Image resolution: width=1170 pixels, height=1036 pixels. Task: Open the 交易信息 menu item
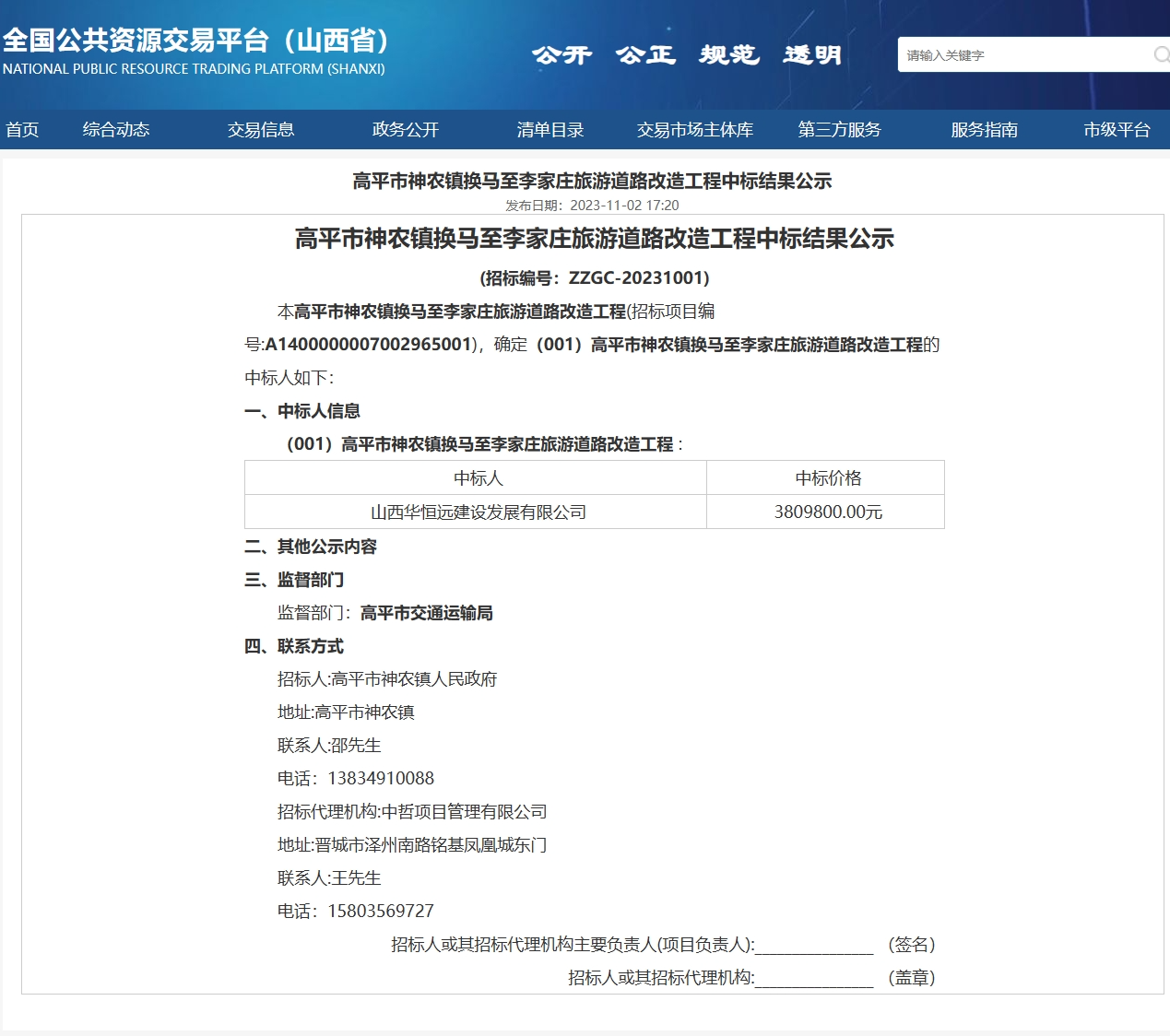point(261,130)
